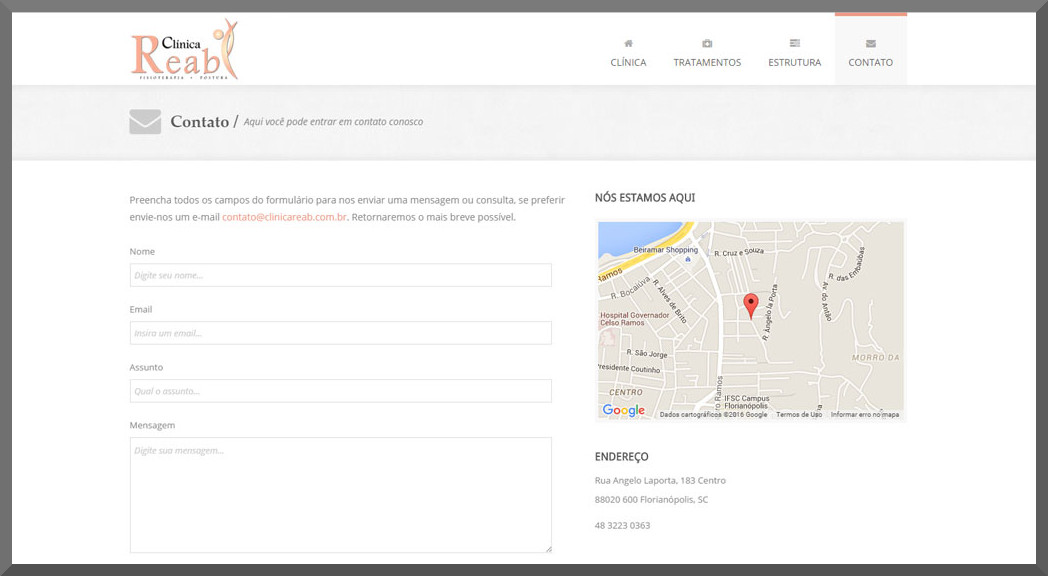Viewport: 1048px width, 576px height.
Task: Click the Clínica Reab logo
Action: click(184, 50)
